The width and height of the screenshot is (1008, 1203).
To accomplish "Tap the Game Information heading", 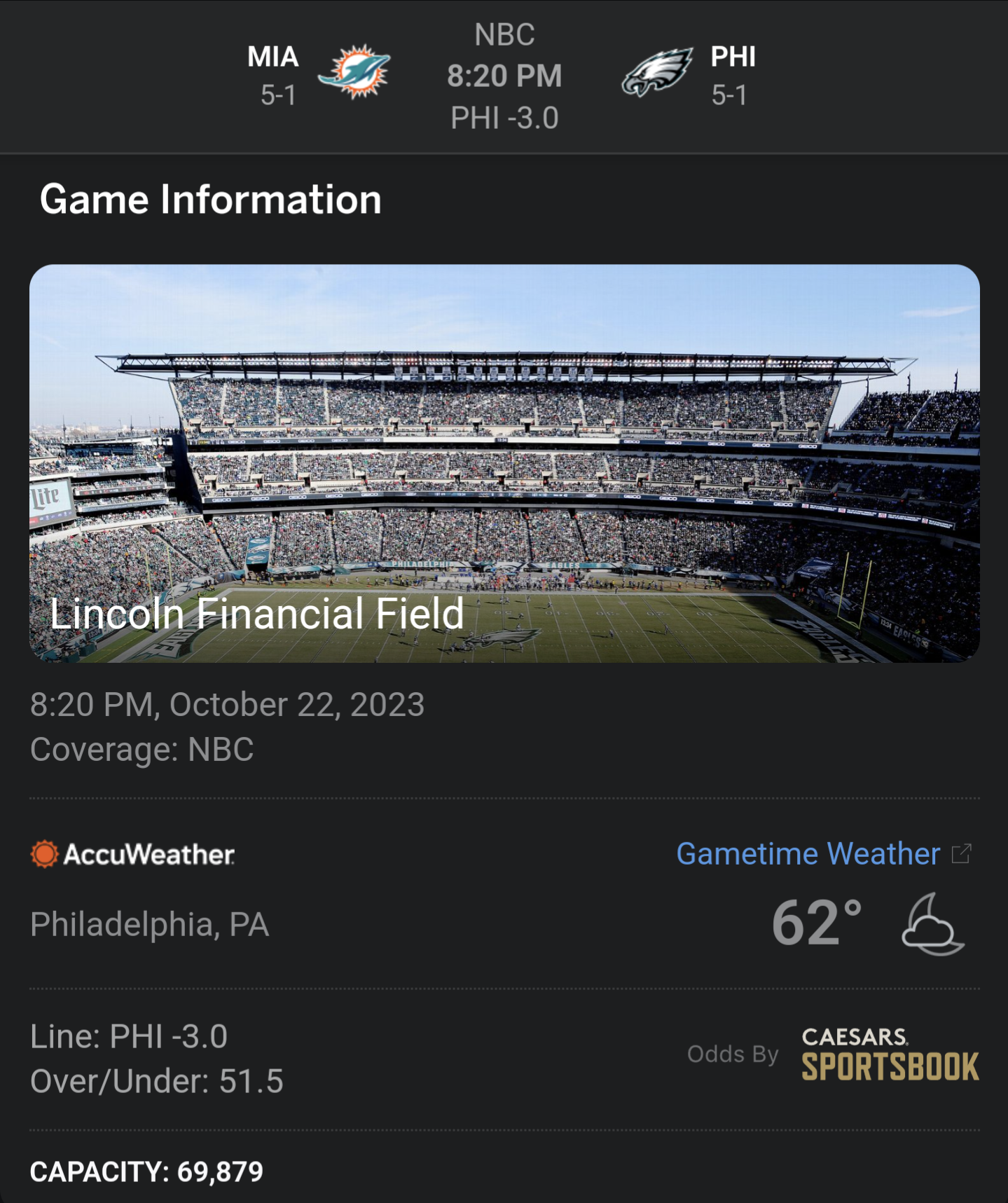I will point(211,200).
